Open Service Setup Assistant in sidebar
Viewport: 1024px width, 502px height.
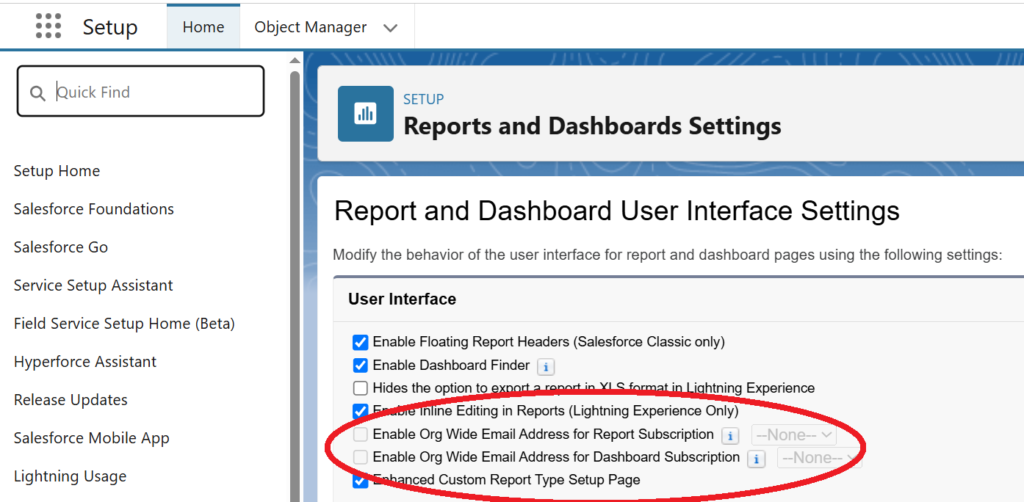(x=93, y=285)
